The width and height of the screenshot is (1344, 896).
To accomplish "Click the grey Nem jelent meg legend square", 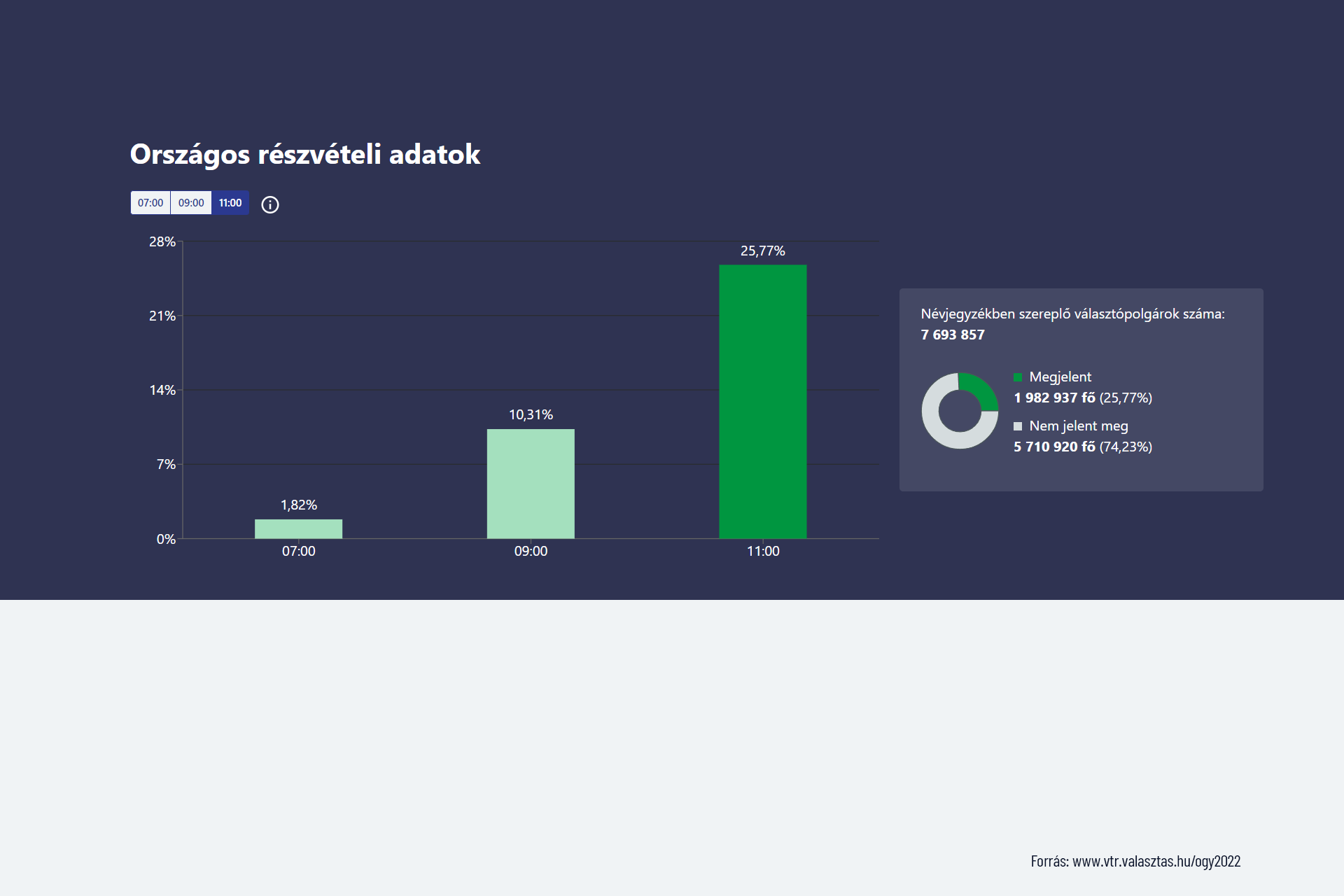I will pyautogui.click(x=1018, y=426).
